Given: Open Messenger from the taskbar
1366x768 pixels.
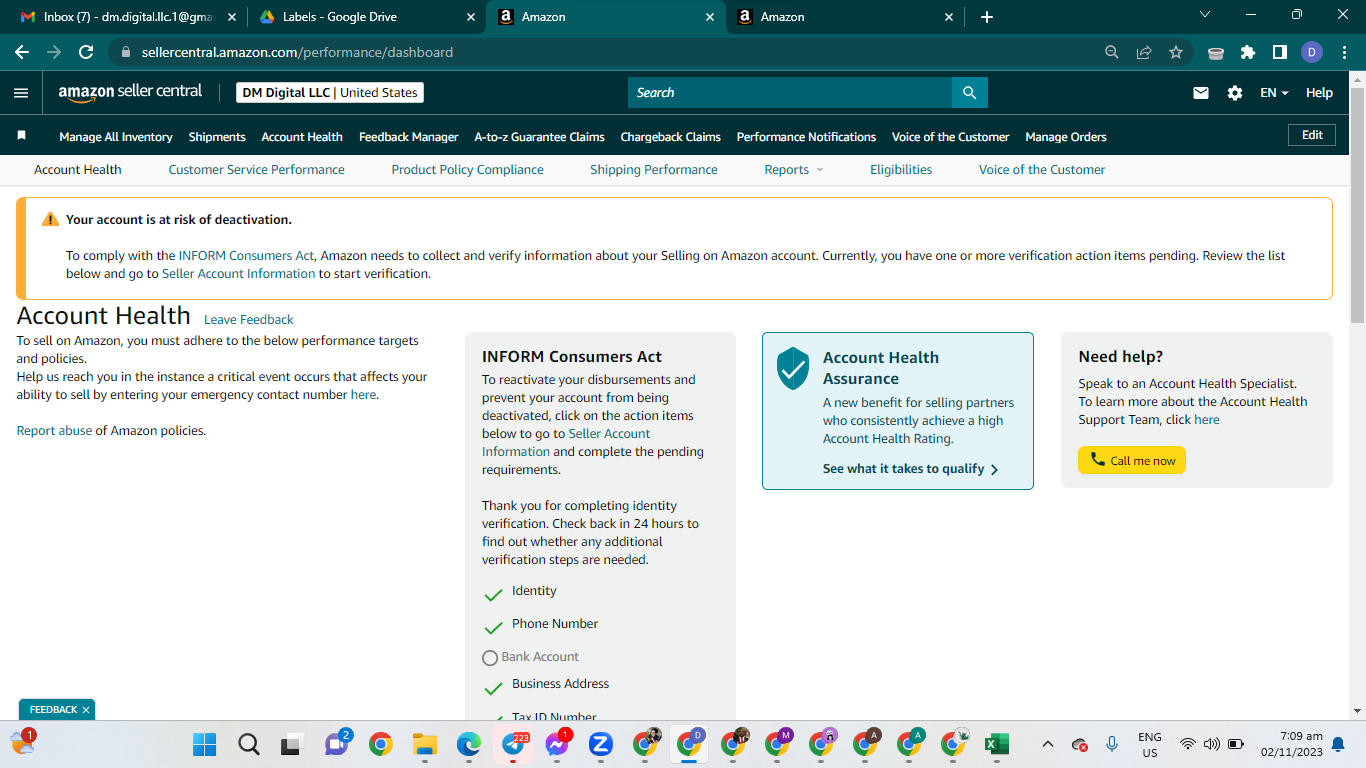Looking at the screenshot, I should tap(557, 744).
